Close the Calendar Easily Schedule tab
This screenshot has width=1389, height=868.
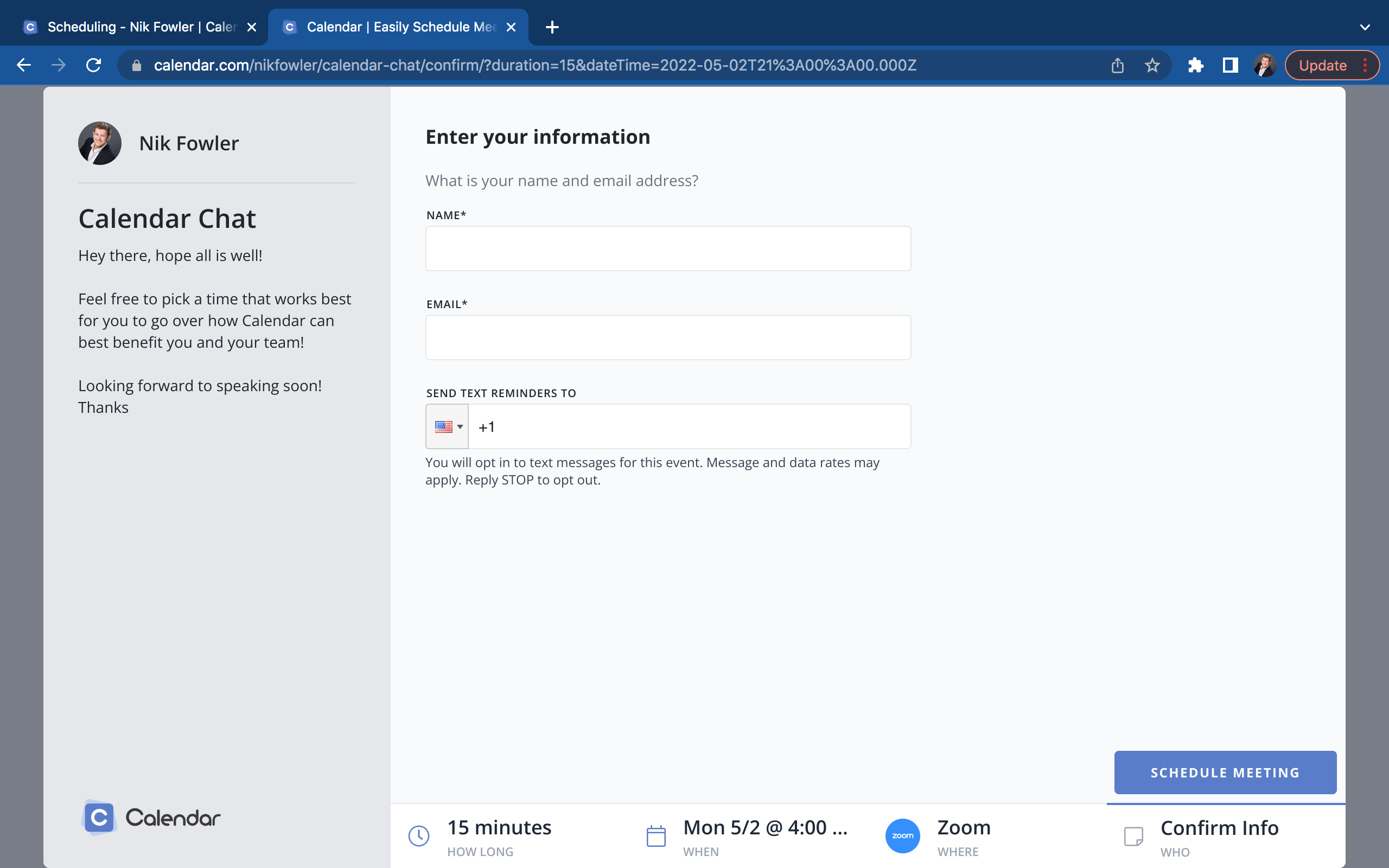[511, 27]
